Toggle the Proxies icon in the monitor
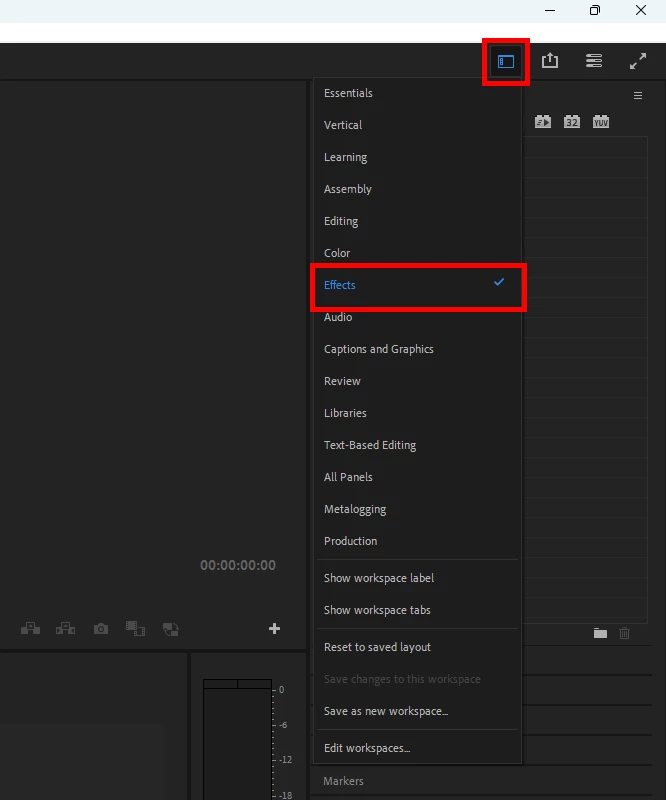Screen dimensions: 666x800 pyautogui.click(x=170, y=629)
